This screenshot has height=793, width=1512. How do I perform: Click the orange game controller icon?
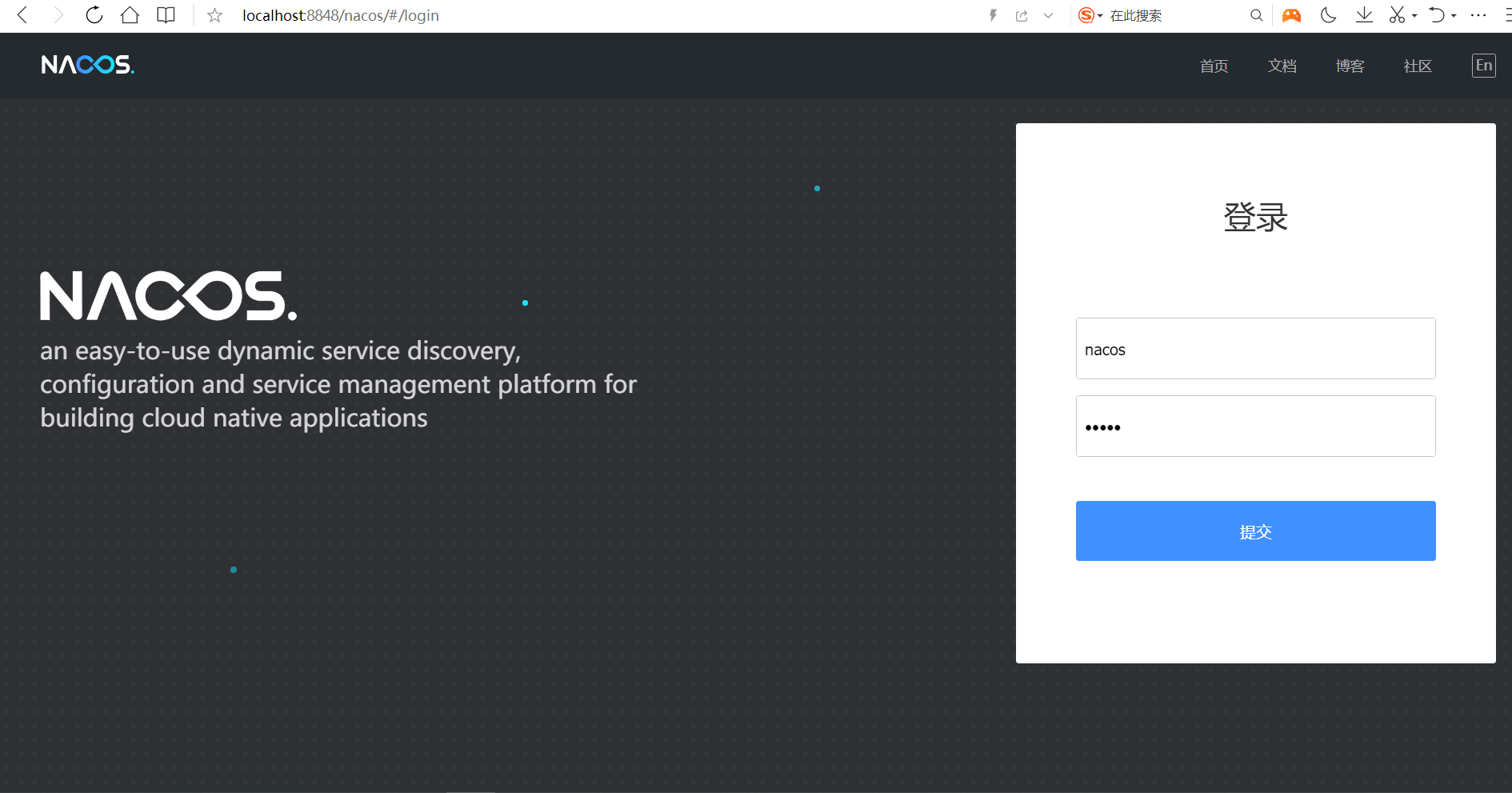[1291, 15]
